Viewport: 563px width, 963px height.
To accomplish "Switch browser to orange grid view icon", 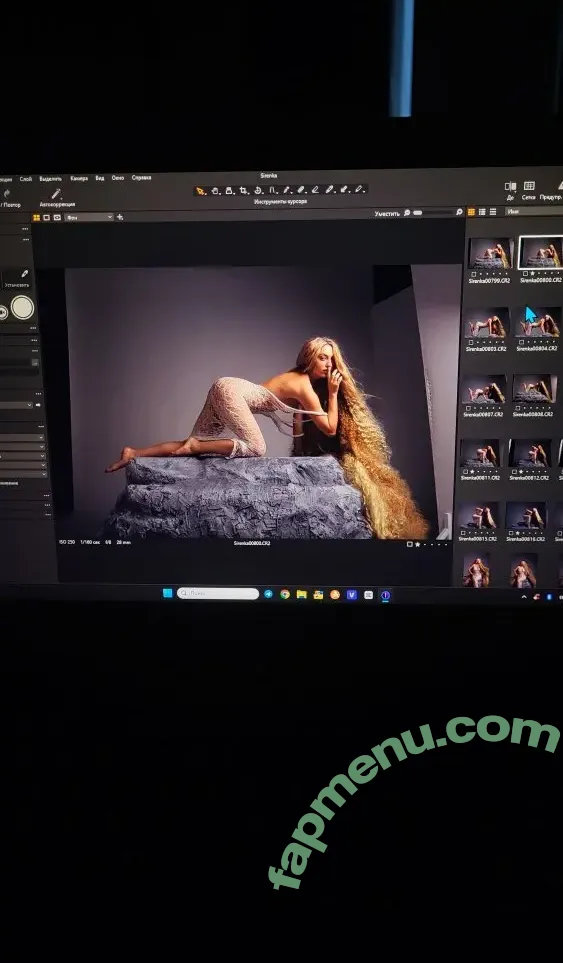I will 472,212.
